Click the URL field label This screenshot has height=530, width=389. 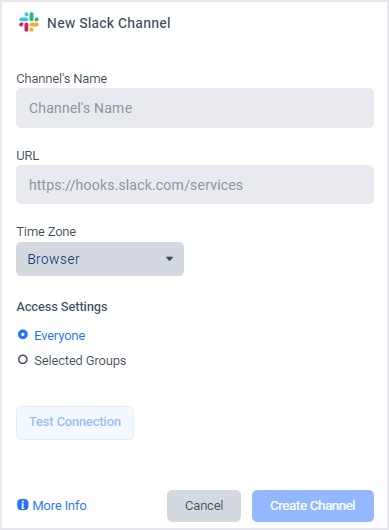28,155
